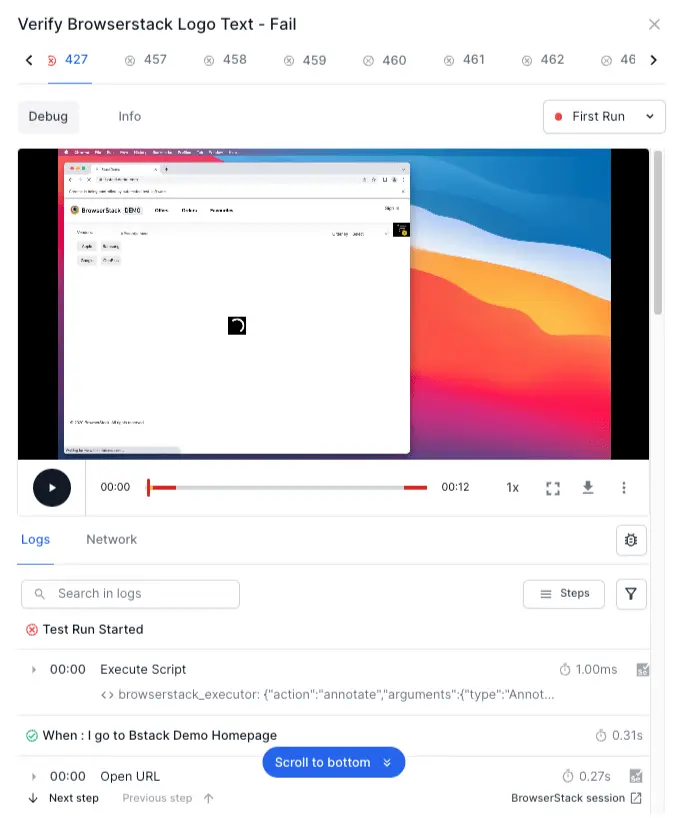Screen dimensions: 674x818
Task: Click the video timeline progress bar
Action: (x=287, y=488)
